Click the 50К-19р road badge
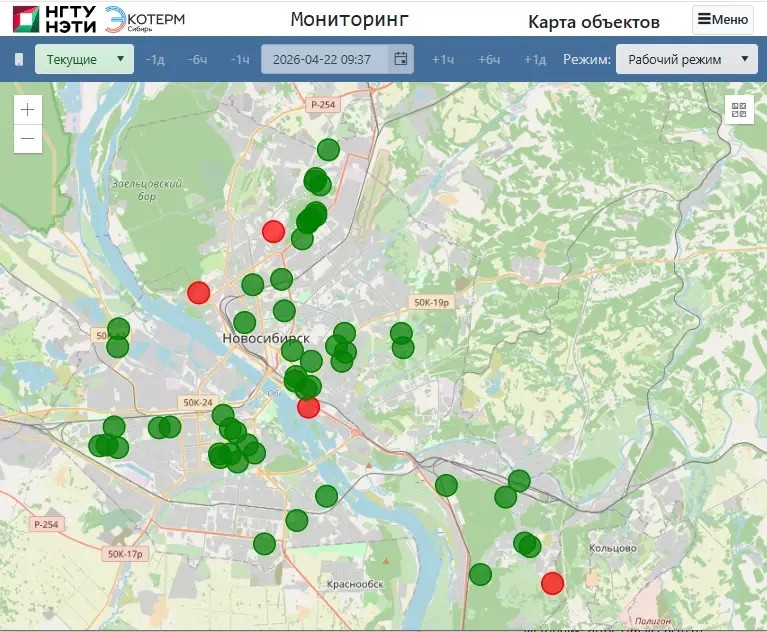Screen dimensions: 767x632 (431, 302)
